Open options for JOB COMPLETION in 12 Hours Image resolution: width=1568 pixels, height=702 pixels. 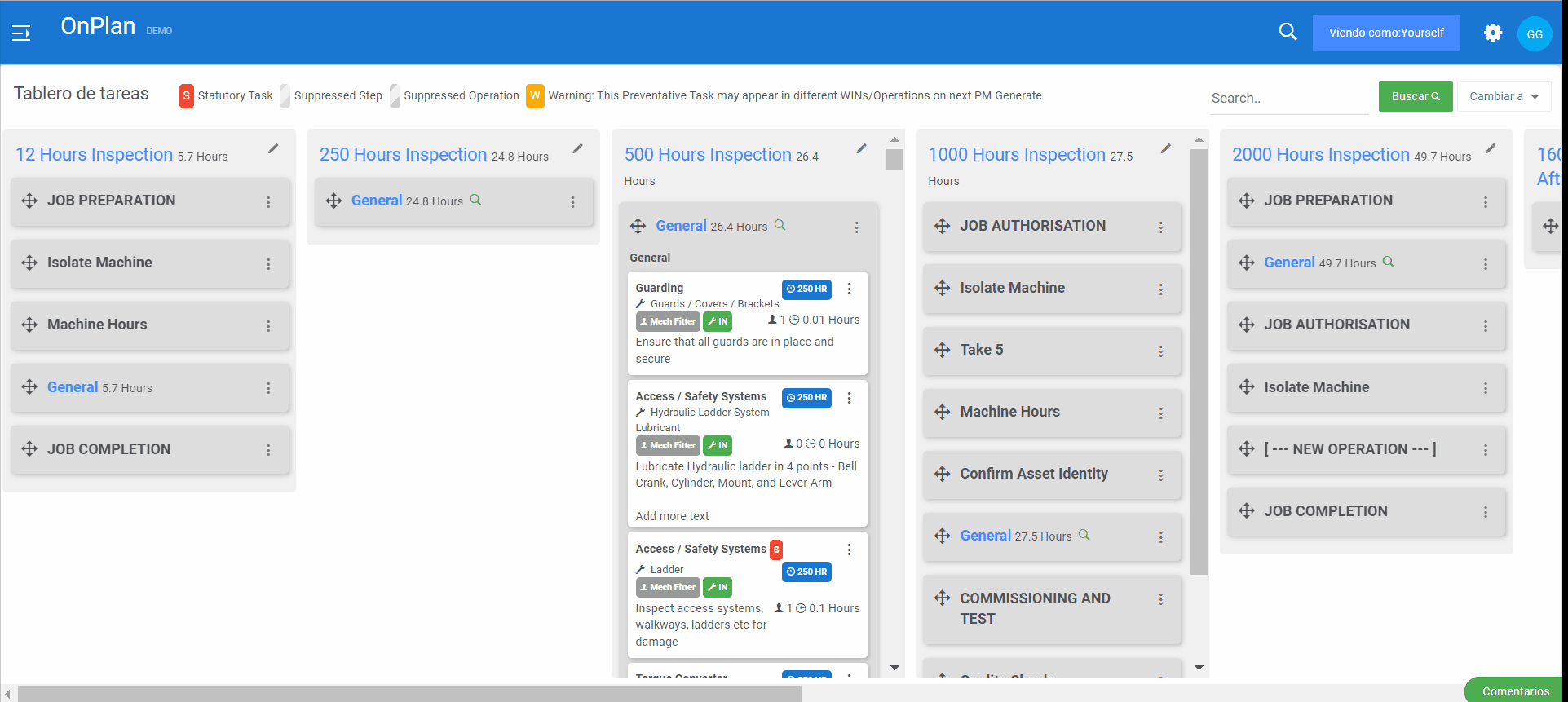pyautogui.click(x=268, y=450)
